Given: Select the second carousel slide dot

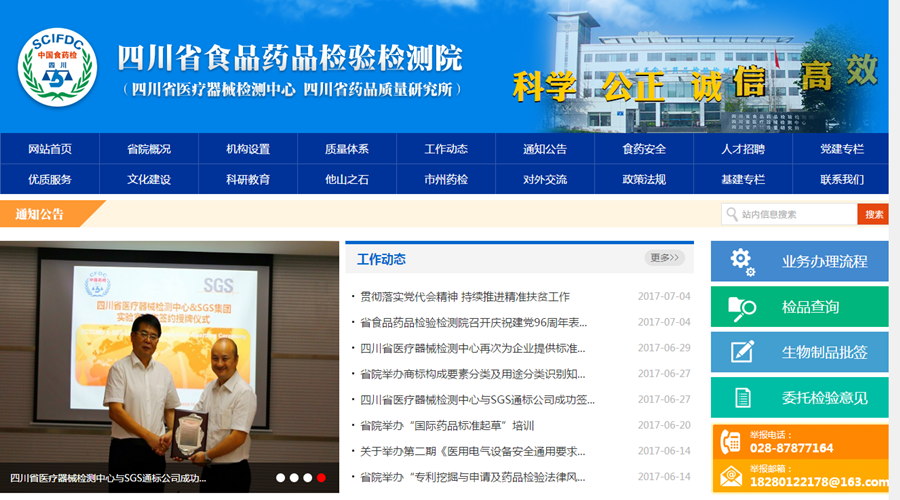Looking at the screenshot, I should [294, 478].
